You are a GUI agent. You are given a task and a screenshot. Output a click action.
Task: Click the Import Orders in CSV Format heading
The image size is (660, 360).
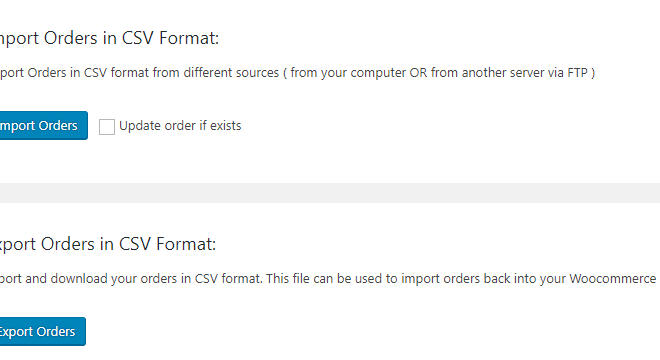109,38
